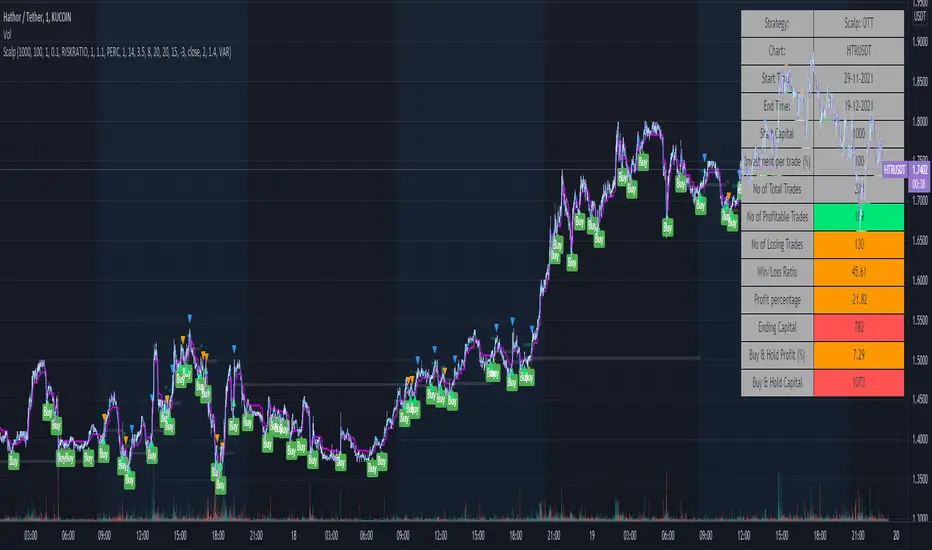The image size is (932, 550).
Task: Click the '1000' start capital value
Action: [859, 134]
